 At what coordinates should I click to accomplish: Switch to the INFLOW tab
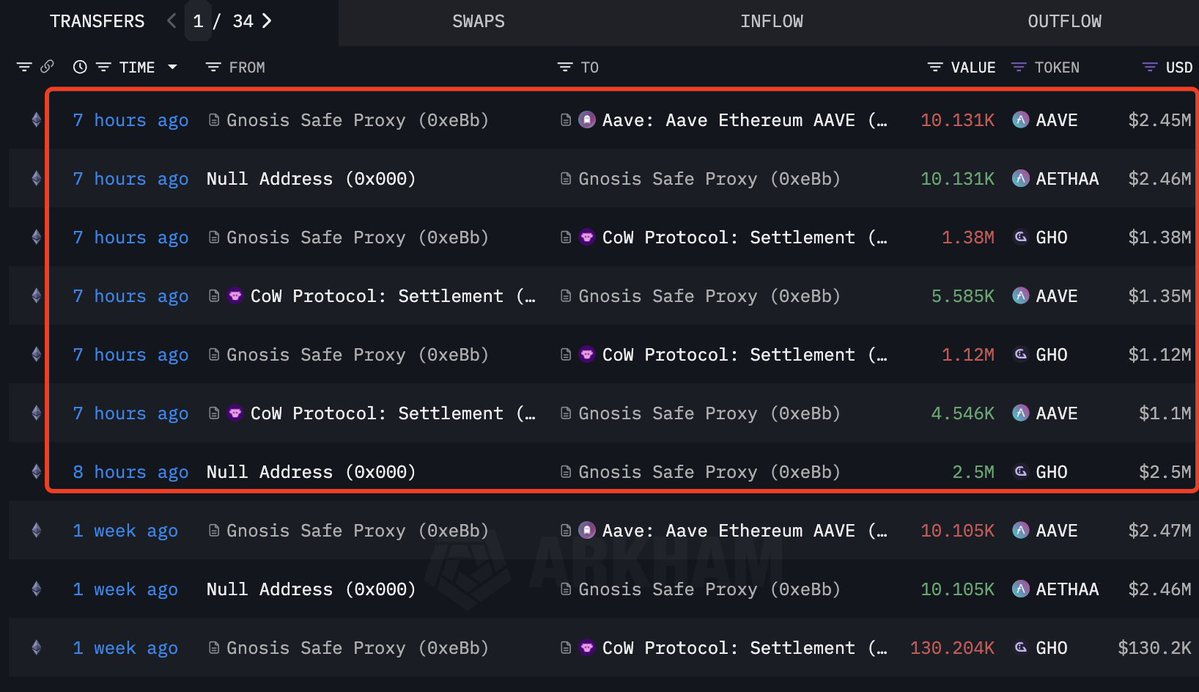[772, 21]
